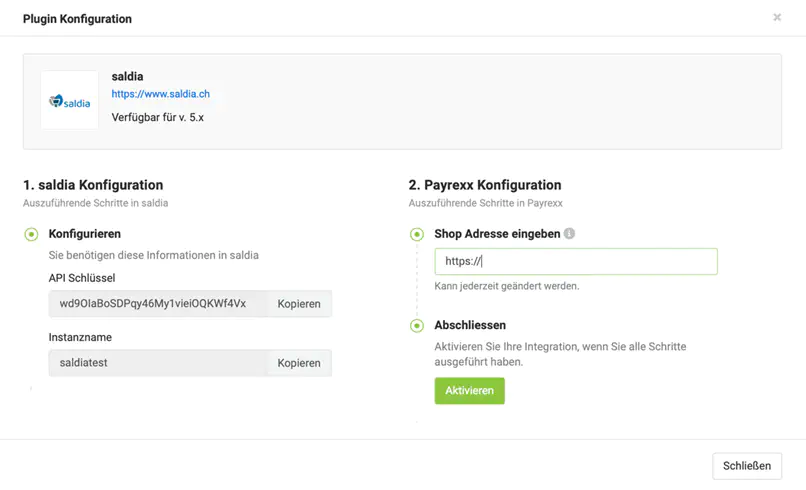The image size is (806, 490).
Task: Copy the Instanzname with Kopieren
Action: (299, 363)
